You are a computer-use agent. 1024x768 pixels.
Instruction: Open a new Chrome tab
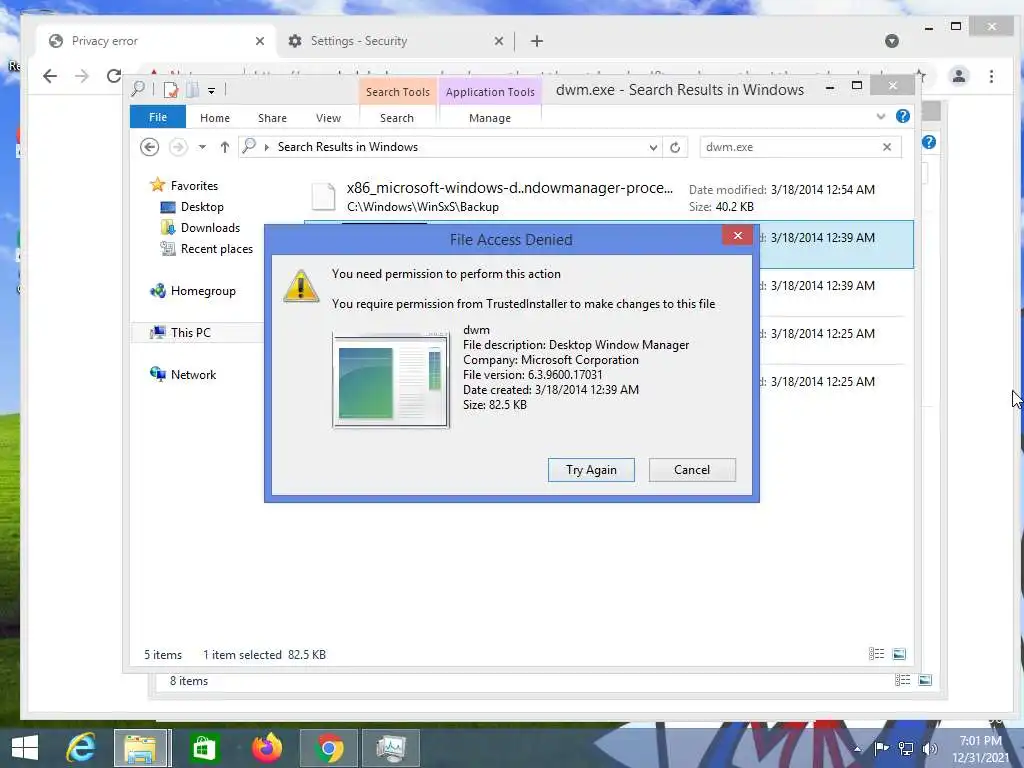tap(537, 41)
